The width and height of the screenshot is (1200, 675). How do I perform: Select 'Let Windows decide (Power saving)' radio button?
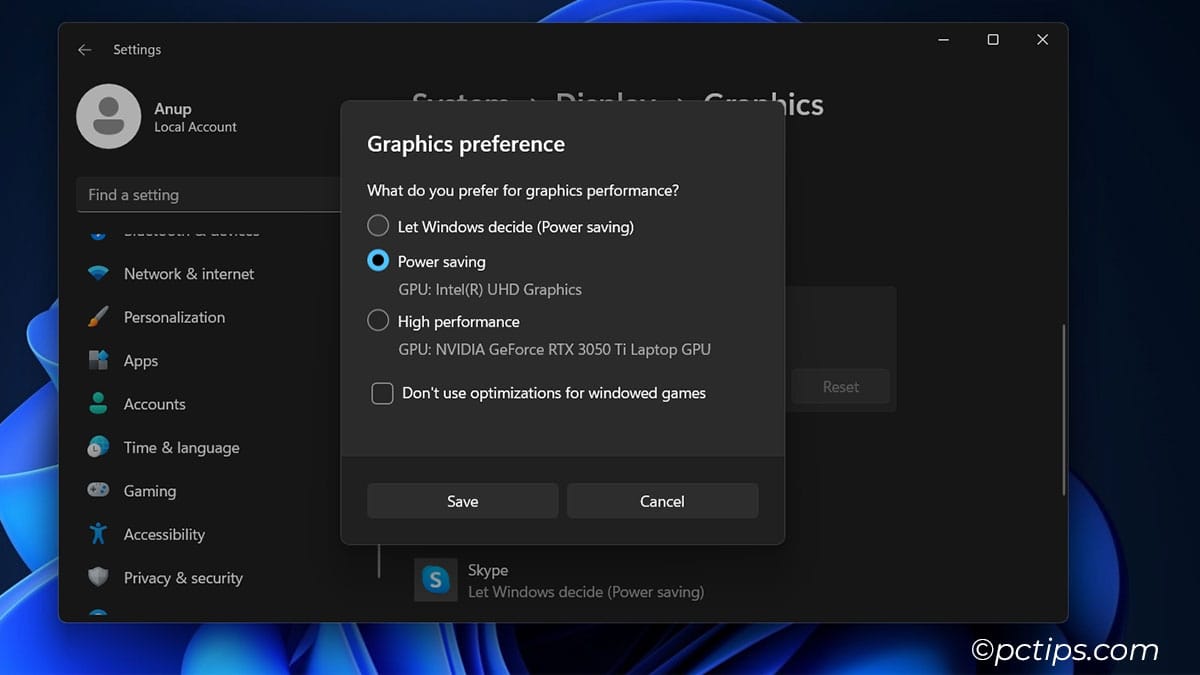(x=378, y=226)
